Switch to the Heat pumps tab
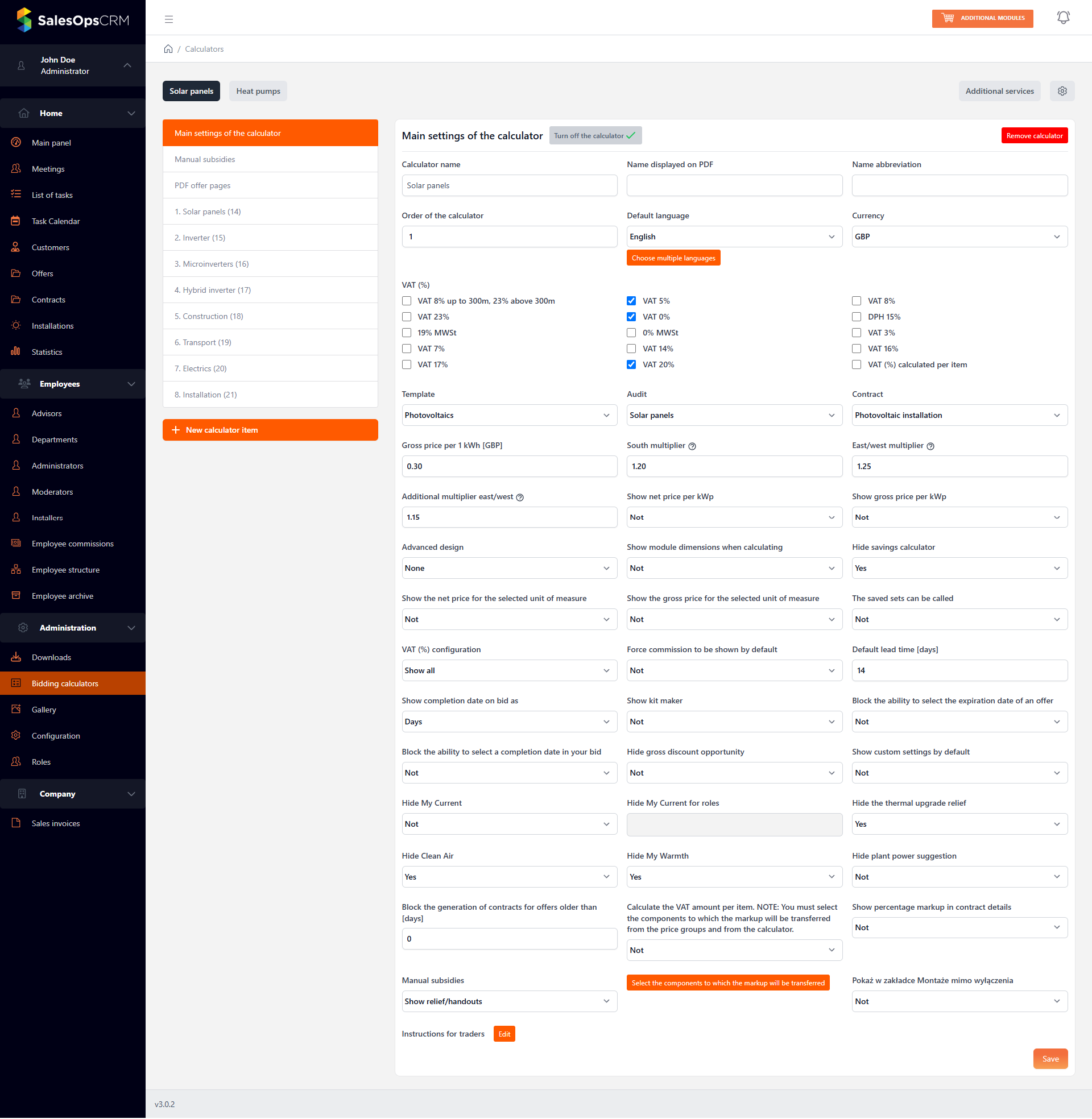 click(258, 91)
